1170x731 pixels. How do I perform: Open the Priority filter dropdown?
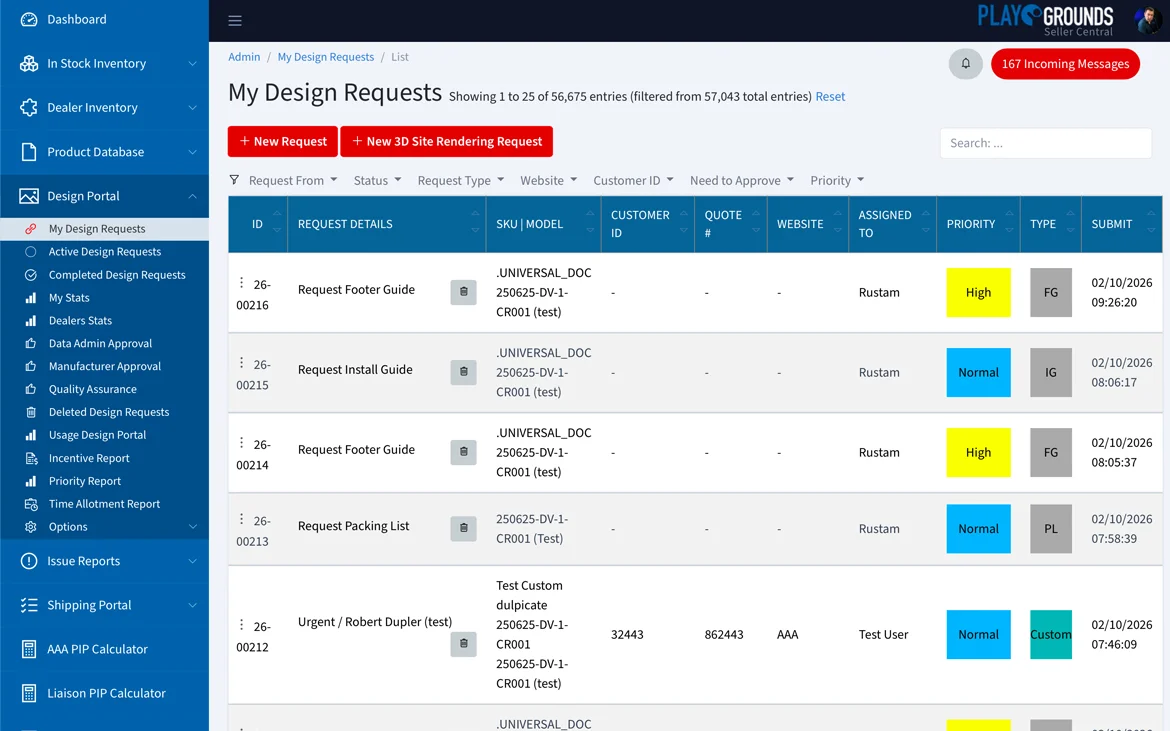point(835,180)
